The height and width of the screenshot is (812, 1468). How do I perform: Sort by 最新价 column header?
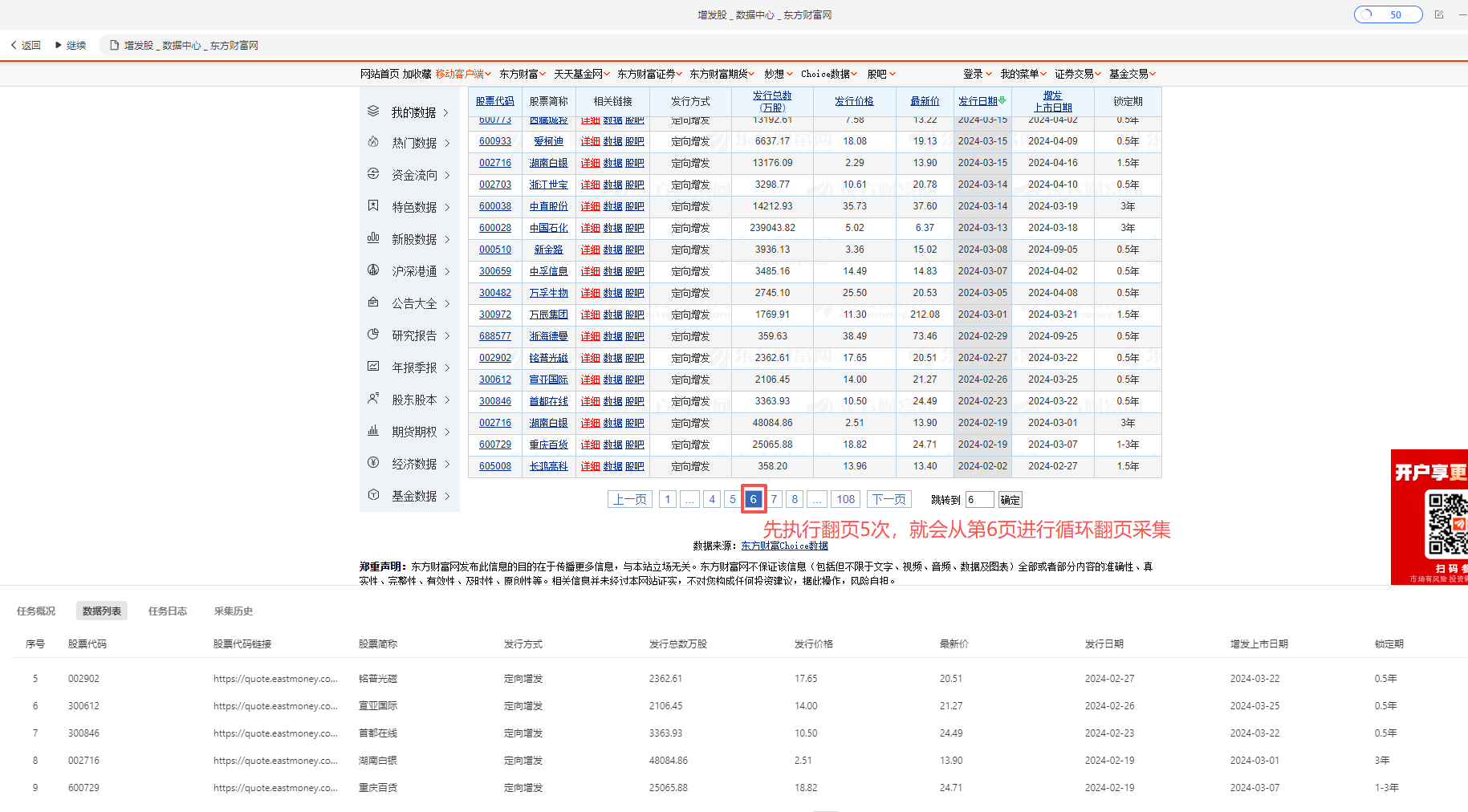click(x=925, y=101)
